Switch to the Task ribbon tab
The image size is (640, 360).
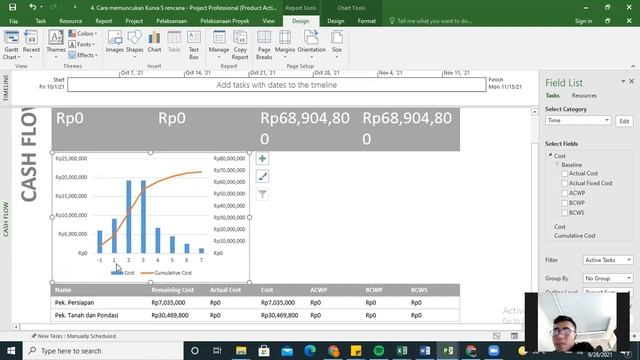40,21
